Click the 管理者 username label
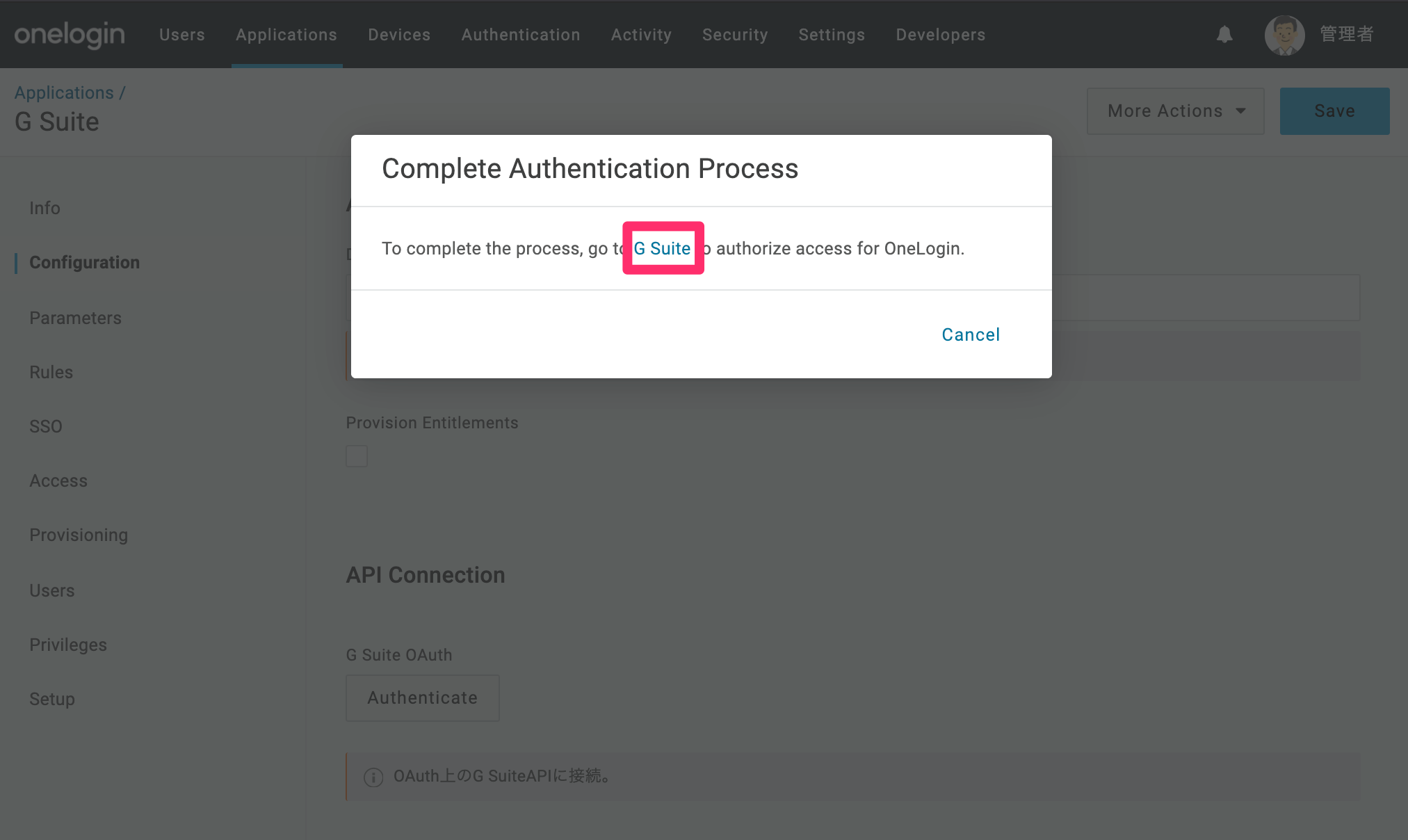This screenshot has height=840, width=1408. [1347, 34]
